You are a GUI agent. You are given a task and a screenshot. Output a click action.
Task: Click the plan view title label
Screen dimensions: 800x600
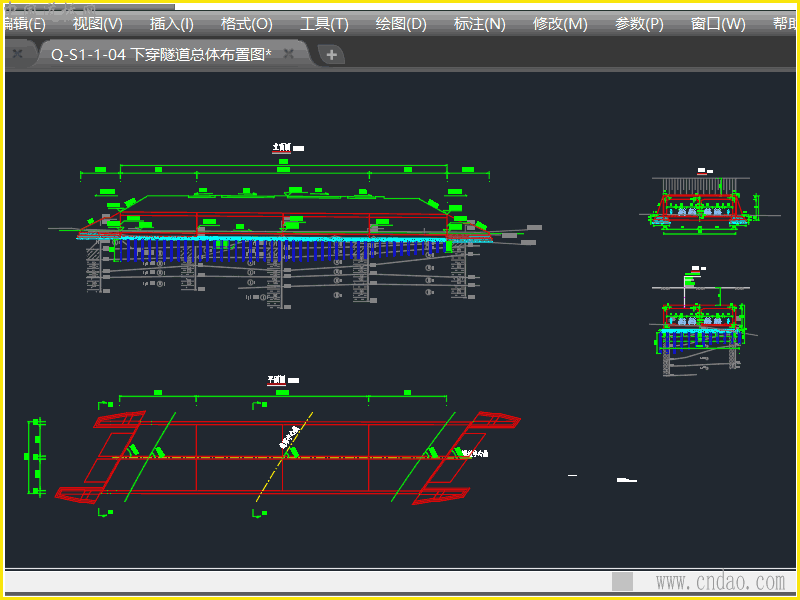(x=283, y=380)
